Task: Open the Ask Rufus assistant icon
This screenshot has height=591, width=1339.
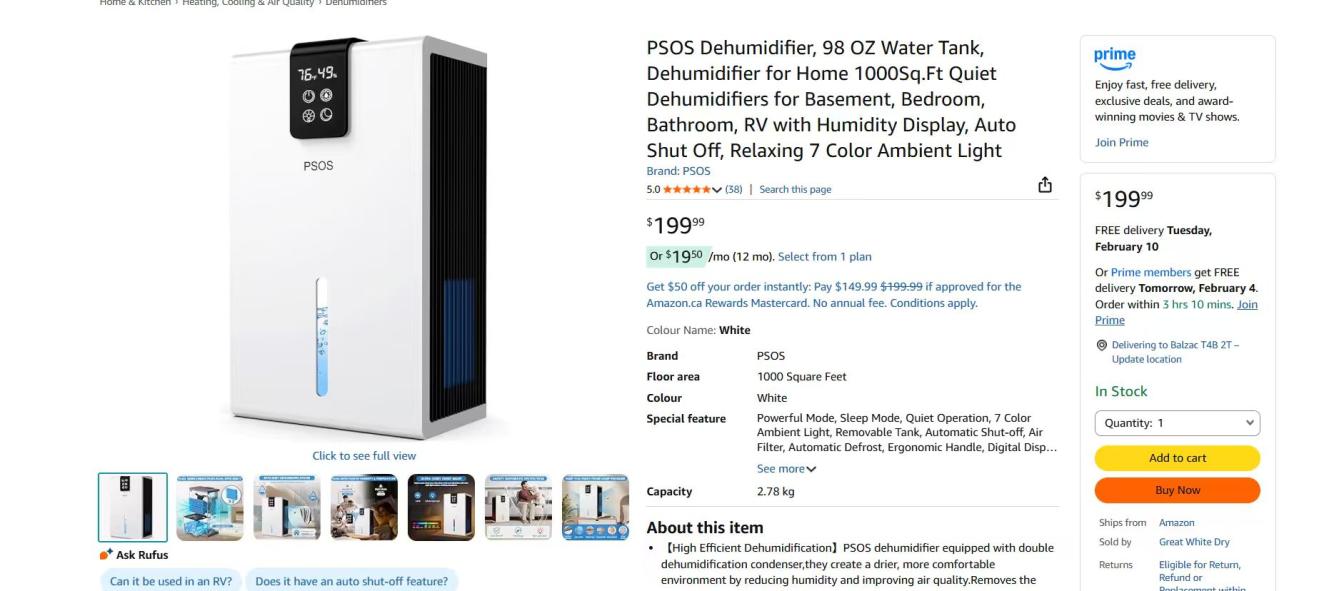Action: pyautogui.click(x=106, y=555)
